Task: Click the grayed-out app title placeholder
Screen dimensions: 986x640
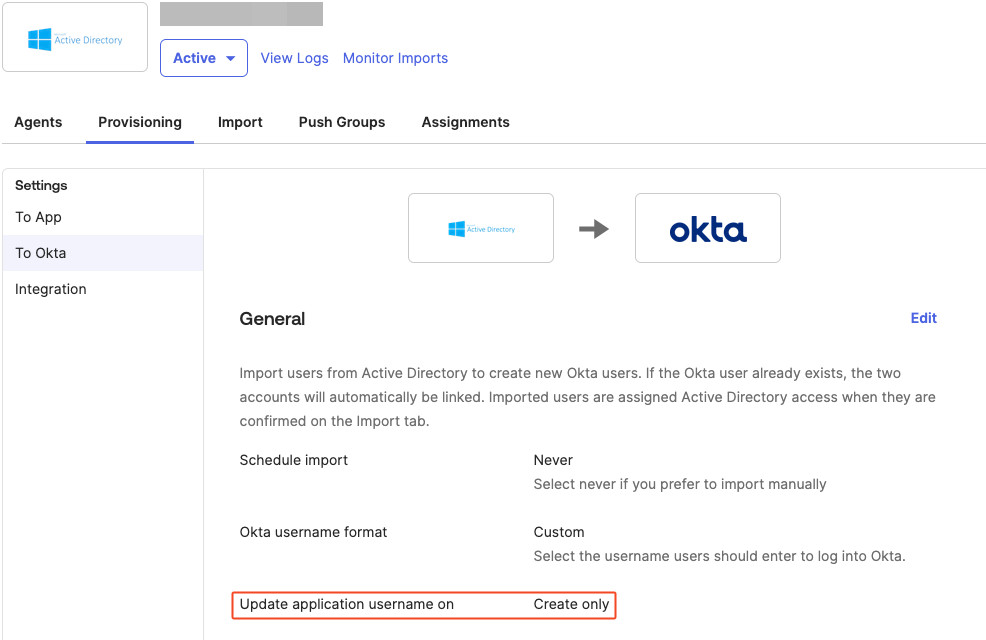Action: 240,13
